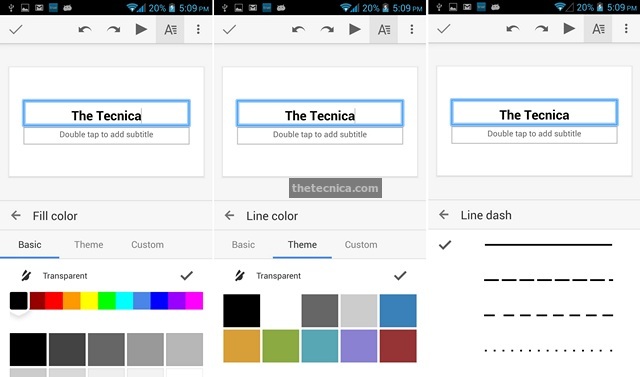Image resolution: width=640 pixels, height=377 pixels.
Task: Choose Transparent option in Fill color
Action: (x=106, y=276)
